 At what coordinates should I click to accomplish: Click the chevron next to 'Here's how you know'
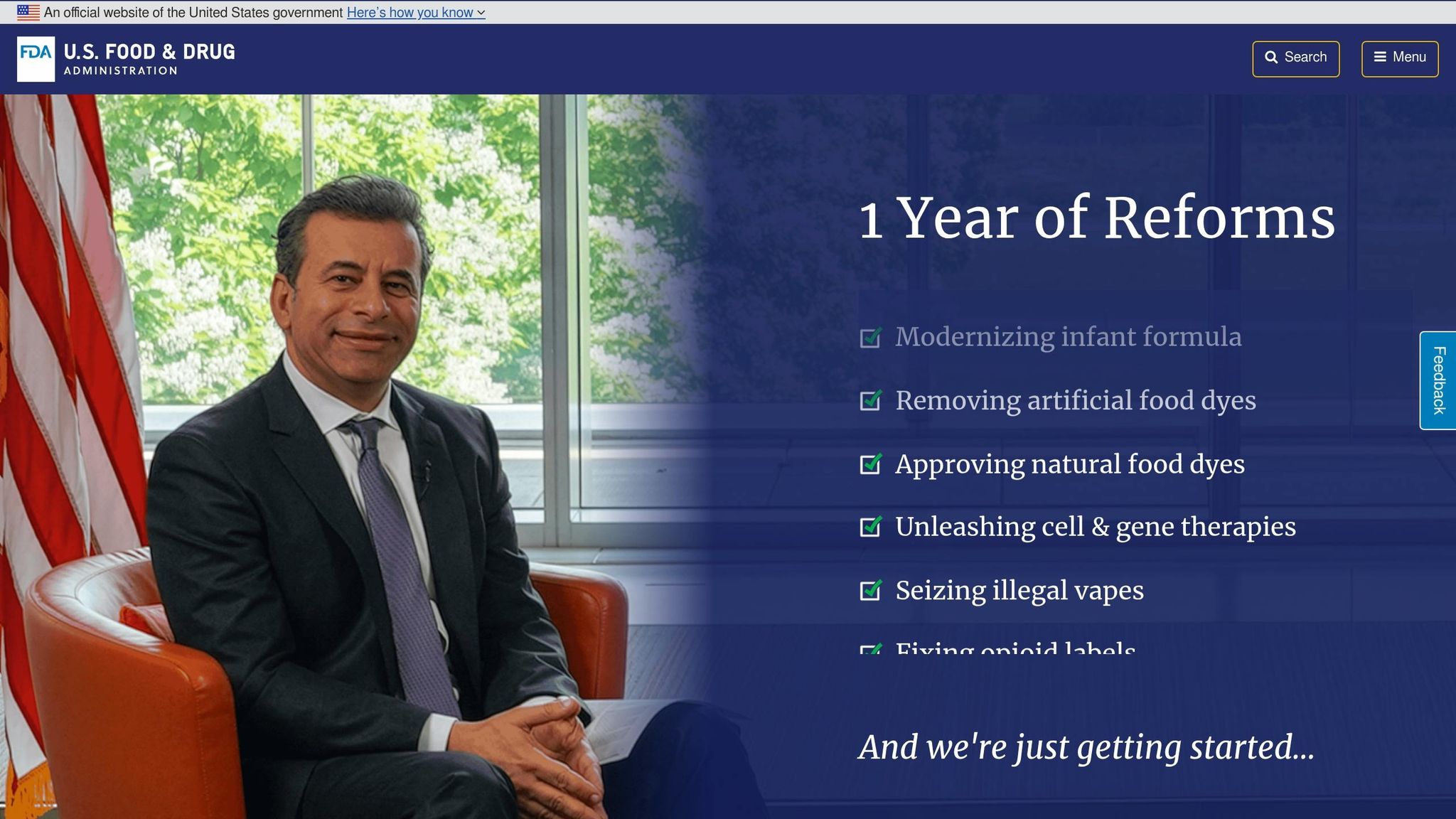tap(481, 13)
